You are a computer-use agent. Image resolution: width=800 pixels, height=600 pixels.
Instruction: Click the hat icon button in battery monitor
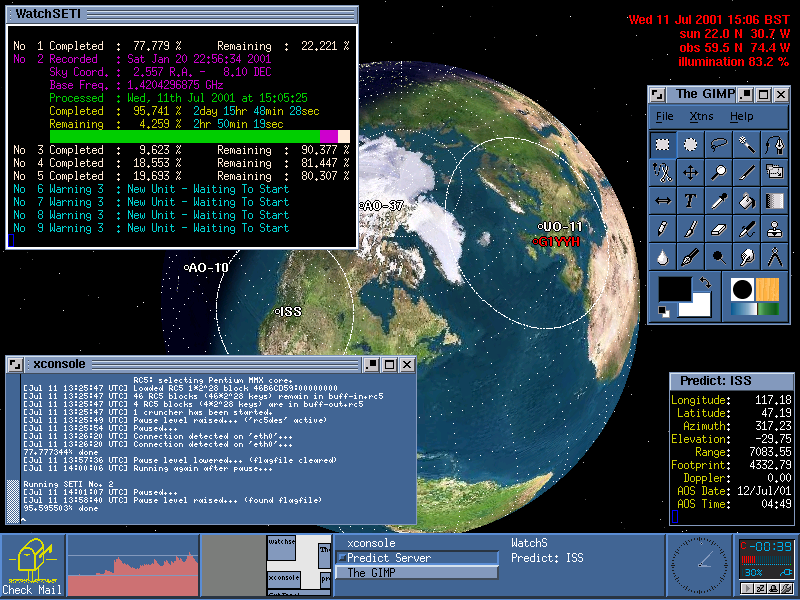pos(774,588)
